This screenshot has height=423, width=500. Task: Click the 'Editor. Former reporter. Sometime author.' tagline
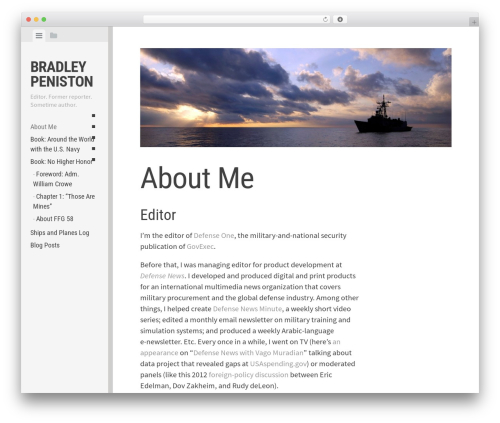(61, 101)
